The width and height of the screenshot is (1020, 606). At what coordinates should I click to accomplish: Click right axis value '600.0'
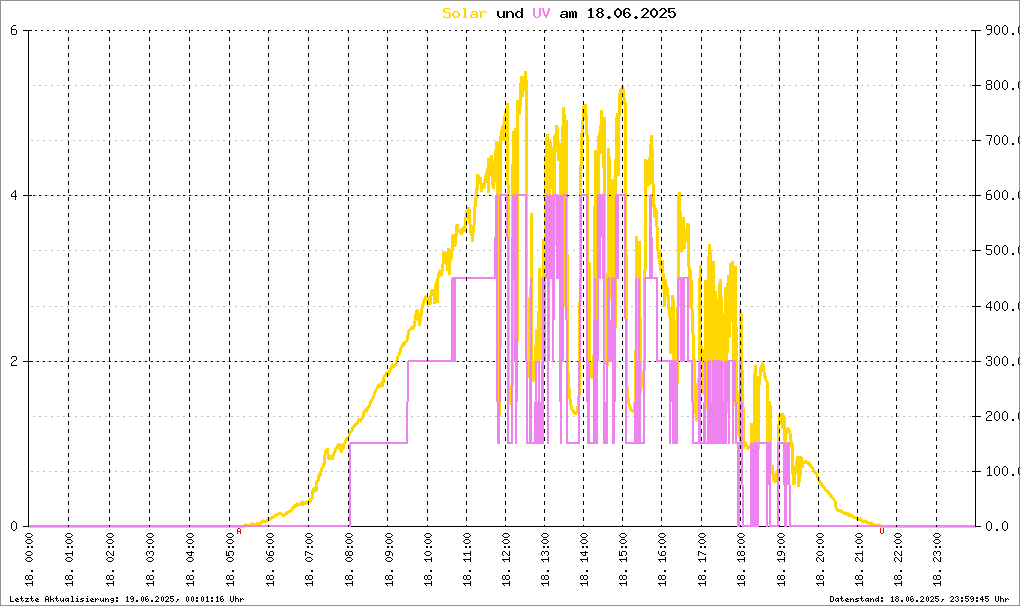(1001, 196)
